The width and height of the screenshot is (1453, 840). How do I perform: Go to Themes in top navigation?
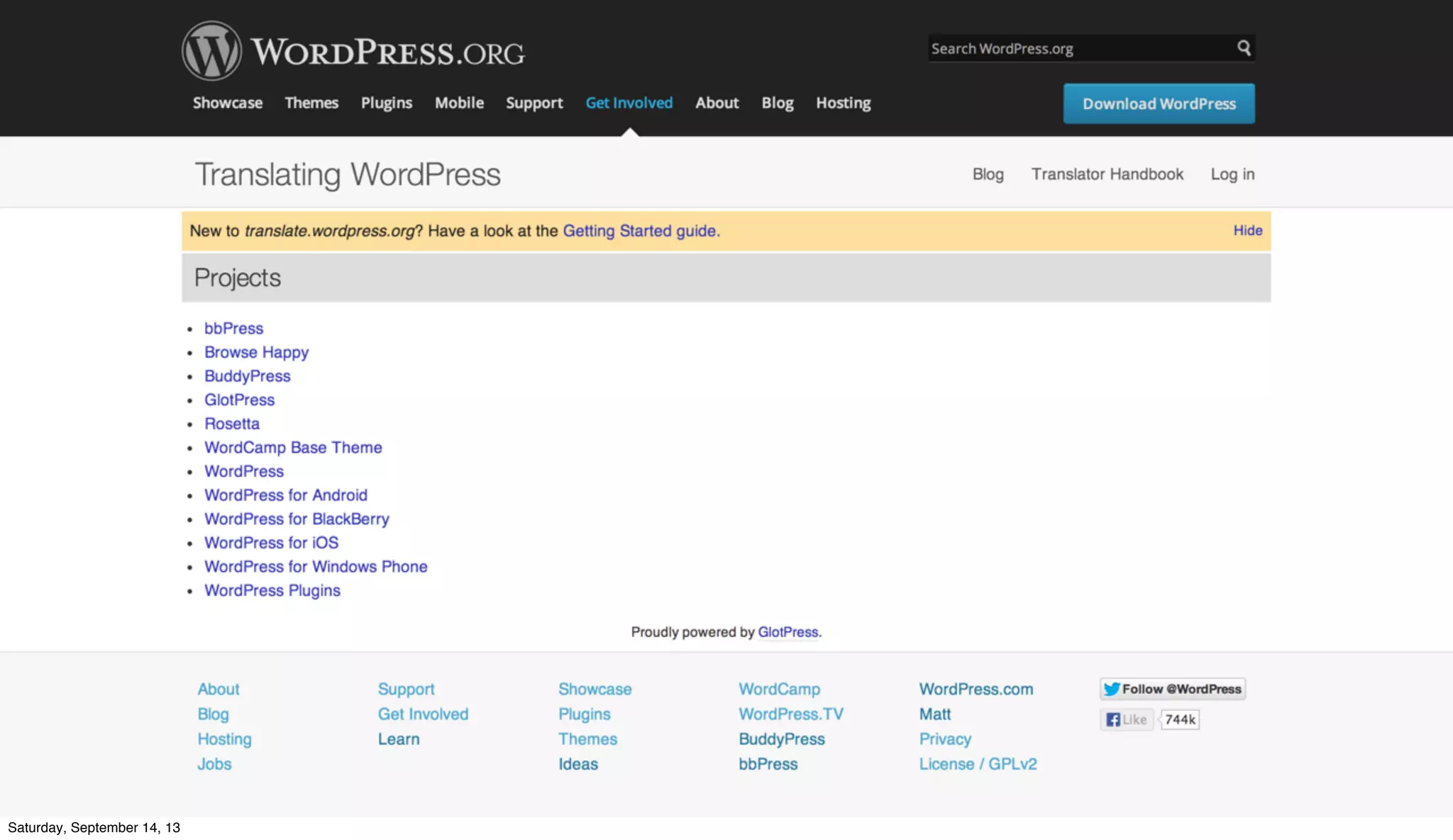coord(311,103)
